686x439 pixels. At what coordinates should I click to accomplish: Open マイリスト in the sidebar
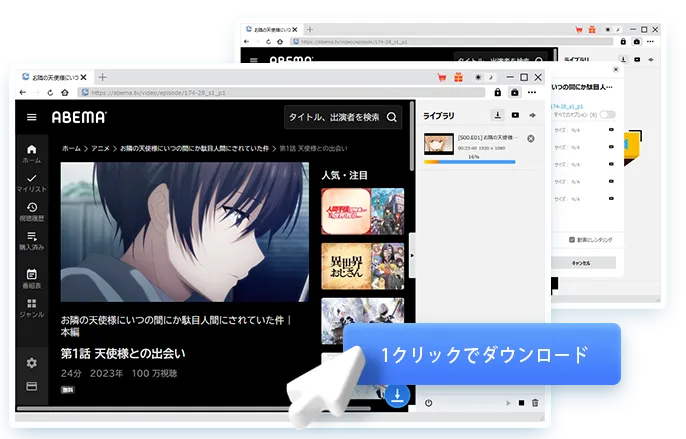tap(32, 183)
